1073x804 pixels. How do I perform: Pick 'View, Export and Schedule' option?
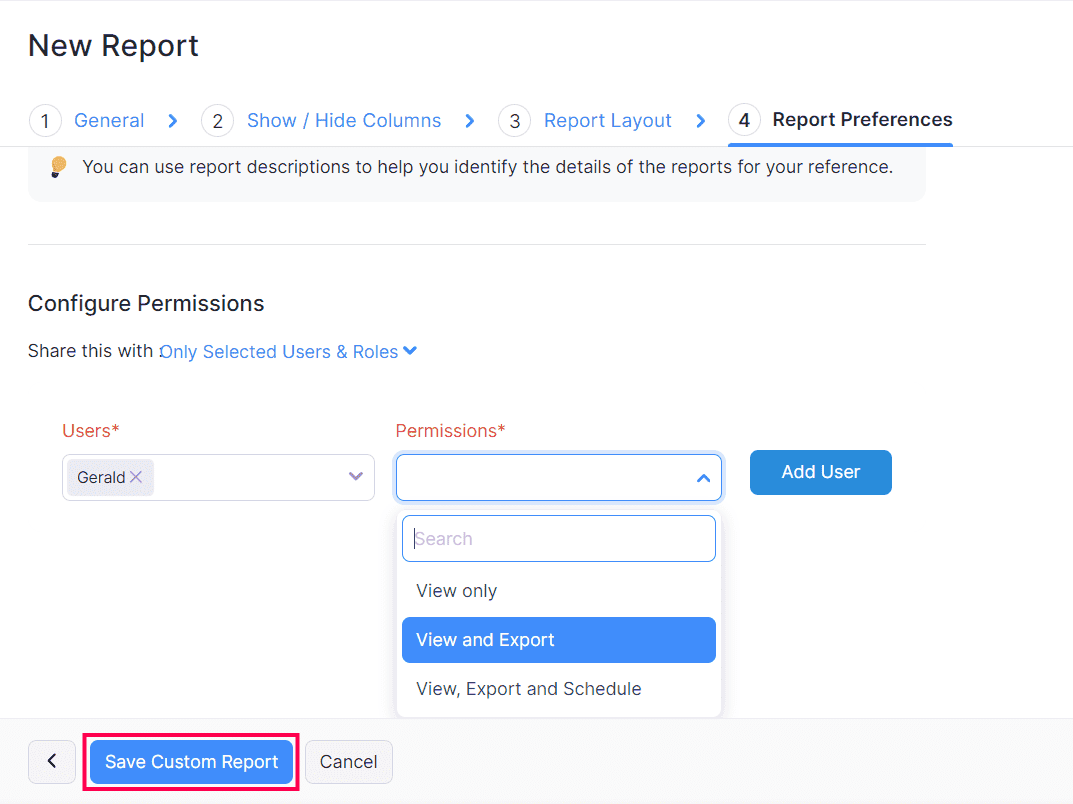click(529, 689)
